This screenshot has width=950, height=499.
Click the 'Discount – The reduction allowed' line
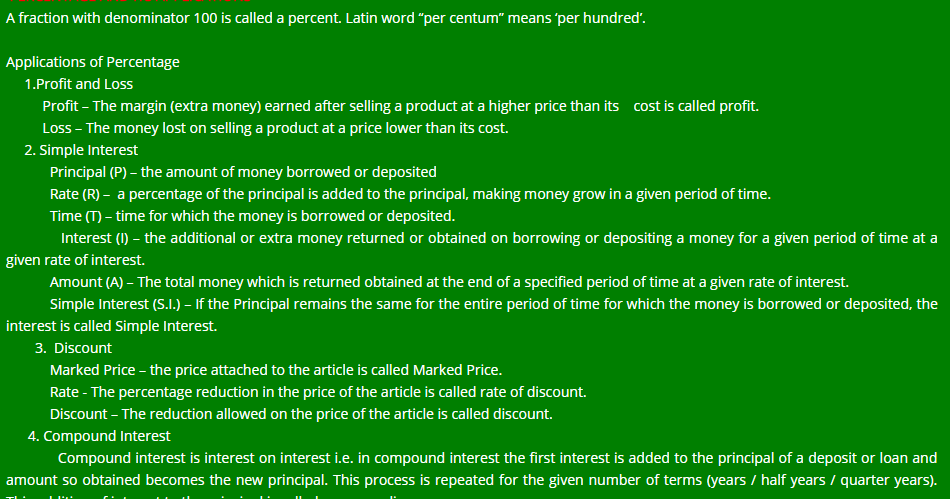coord(301,414)
